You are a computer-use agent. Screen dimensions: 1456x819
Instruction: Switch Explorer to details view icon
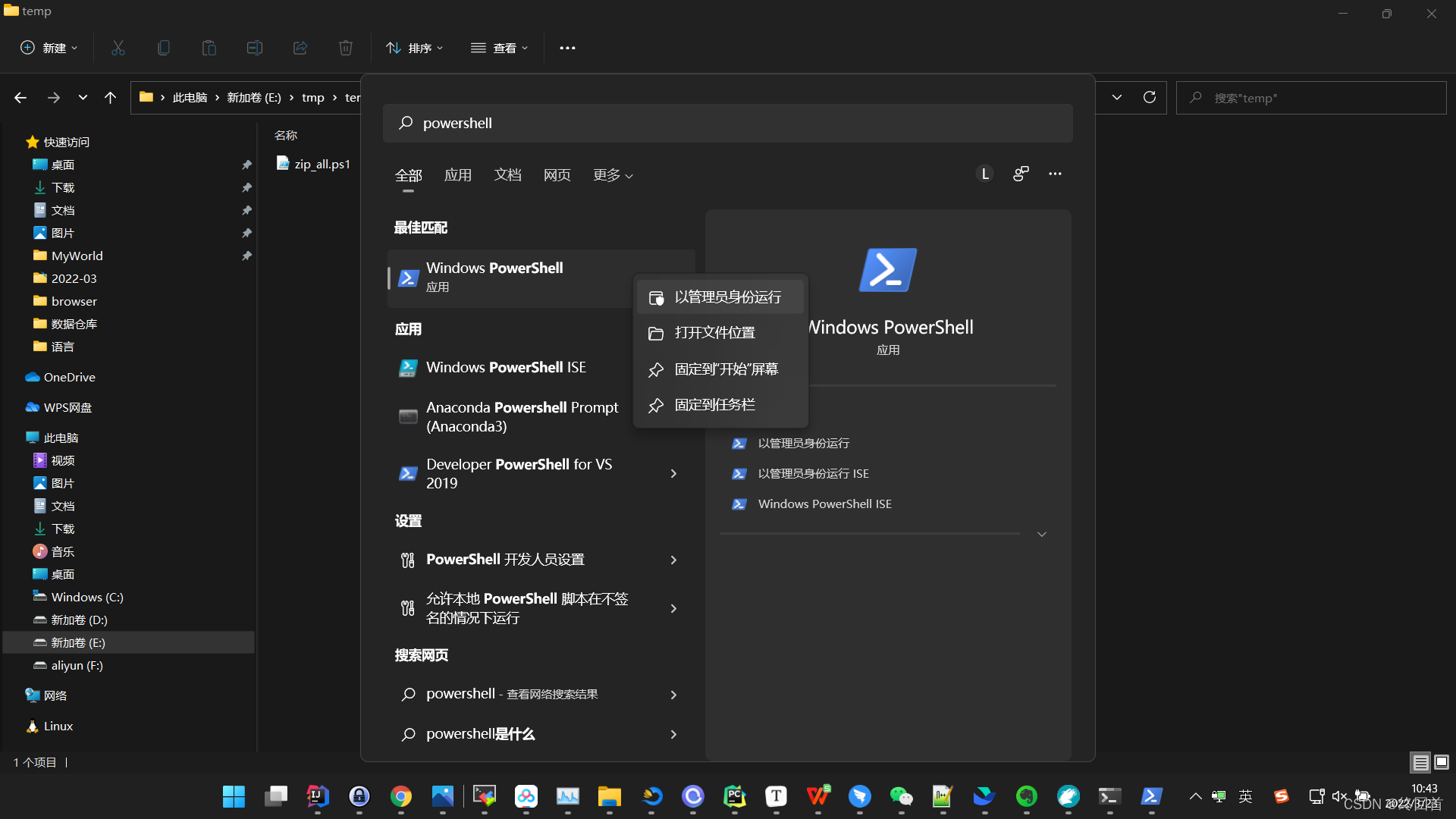[1420, 762]
